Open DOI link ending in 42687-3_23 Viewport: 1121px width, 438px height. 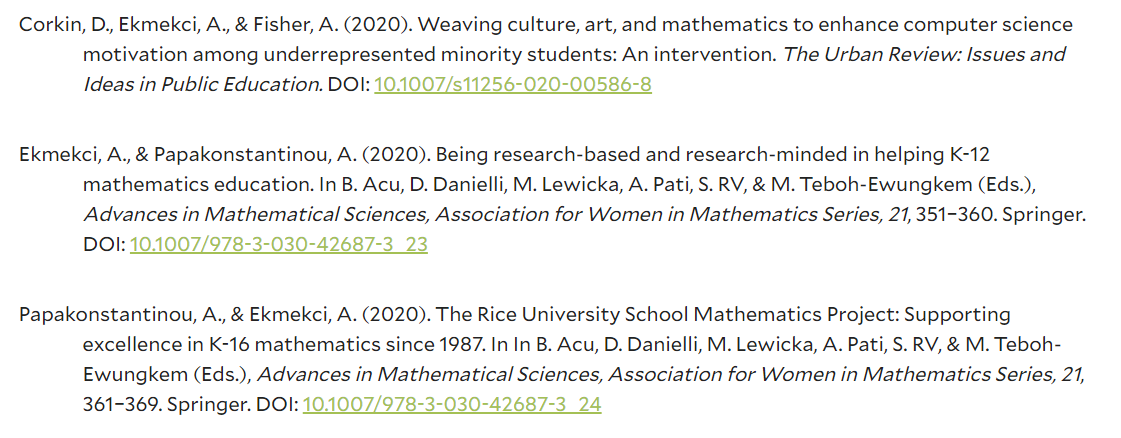[279, 244]
